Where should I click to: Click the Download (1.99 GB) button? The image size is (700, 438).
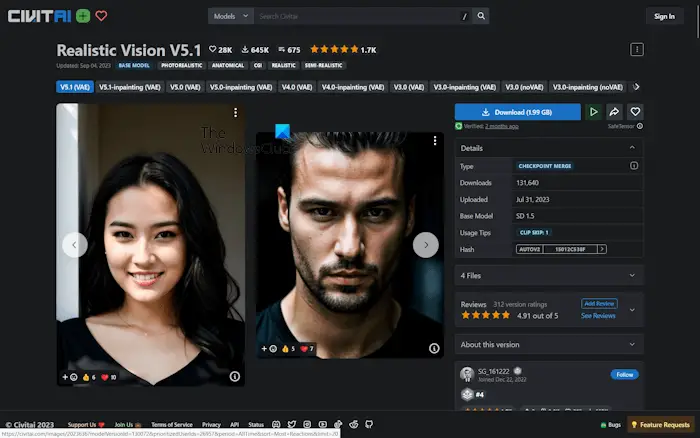click(x=517, y=112)
